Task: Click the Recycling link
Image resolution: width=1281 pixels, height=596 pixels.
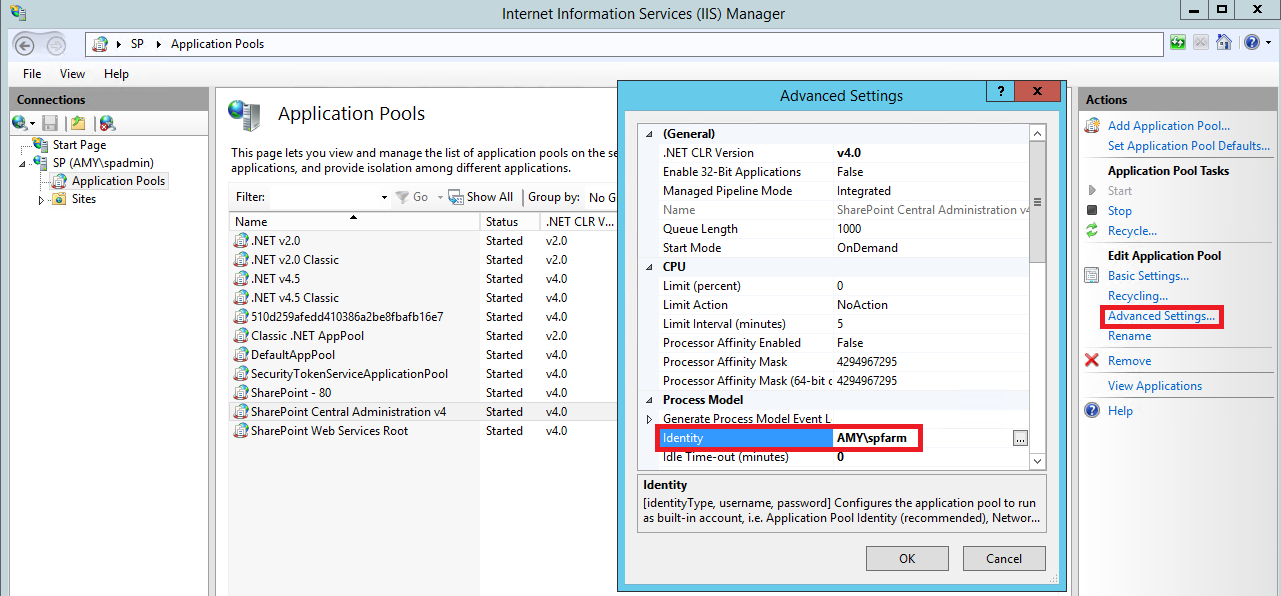Action: point(1138,296)
